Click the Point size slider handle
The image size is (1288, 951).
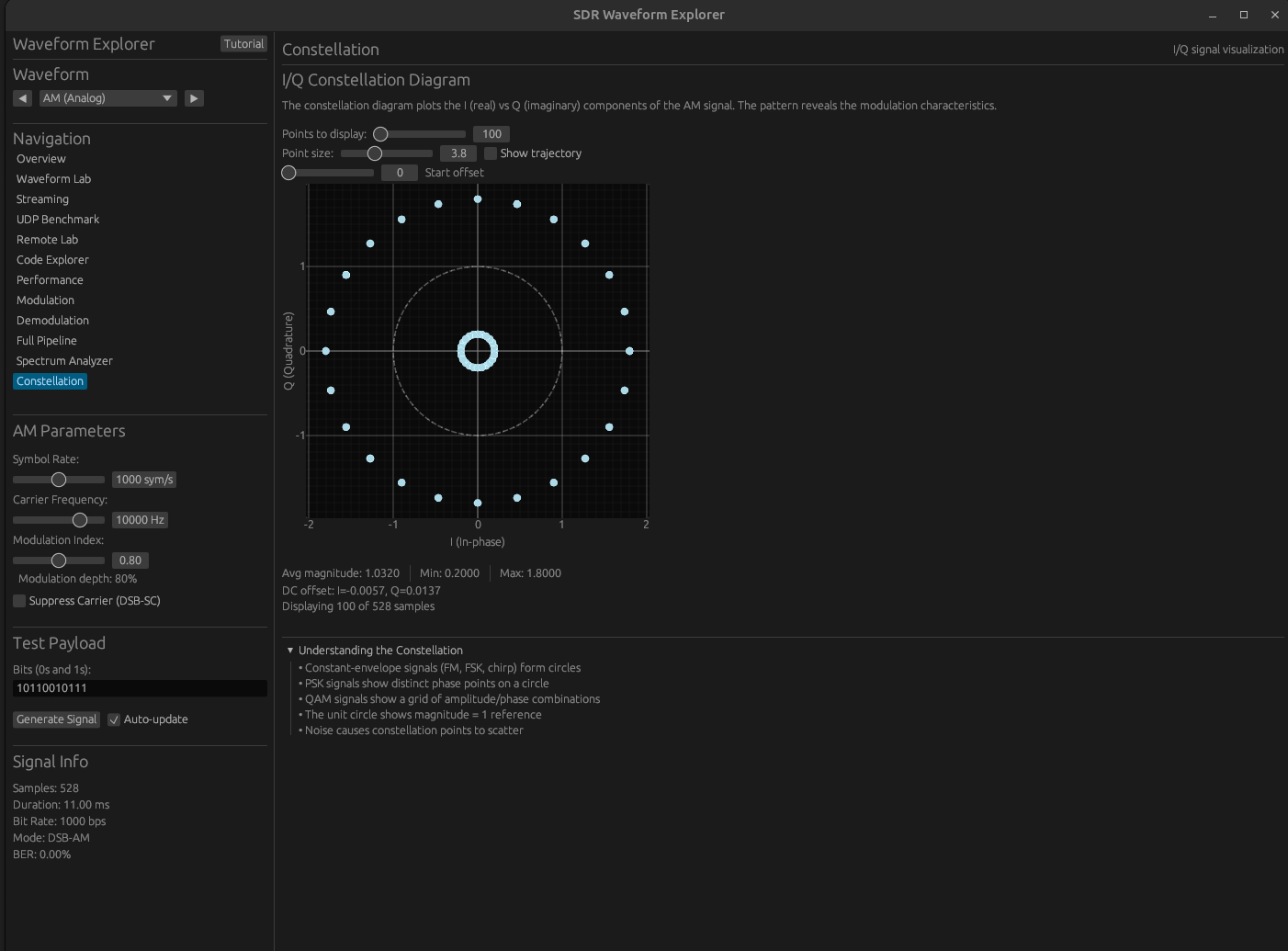[375, 153]
